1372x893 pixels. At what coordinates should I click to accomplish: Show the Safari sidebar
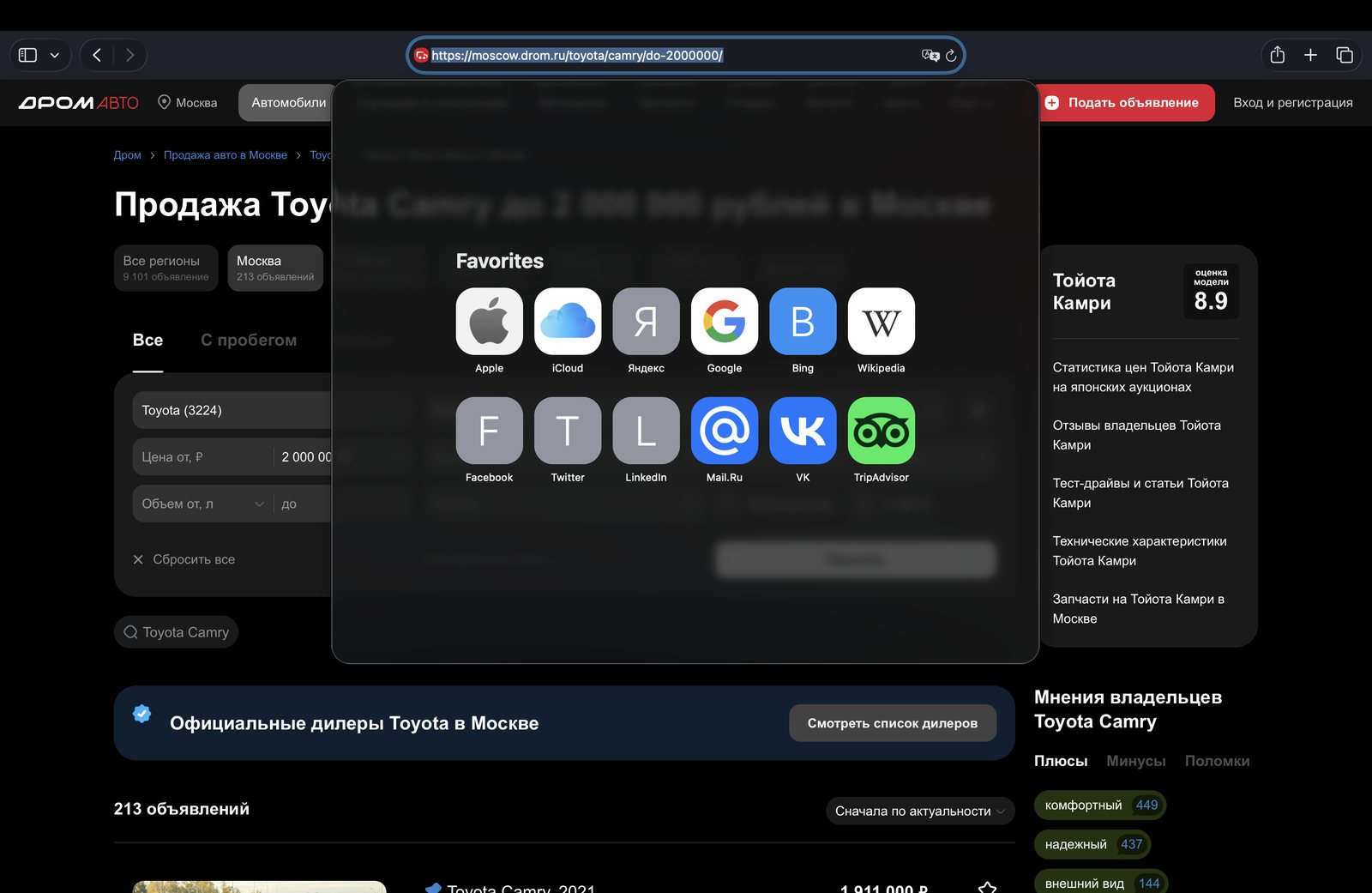[27, 55]
